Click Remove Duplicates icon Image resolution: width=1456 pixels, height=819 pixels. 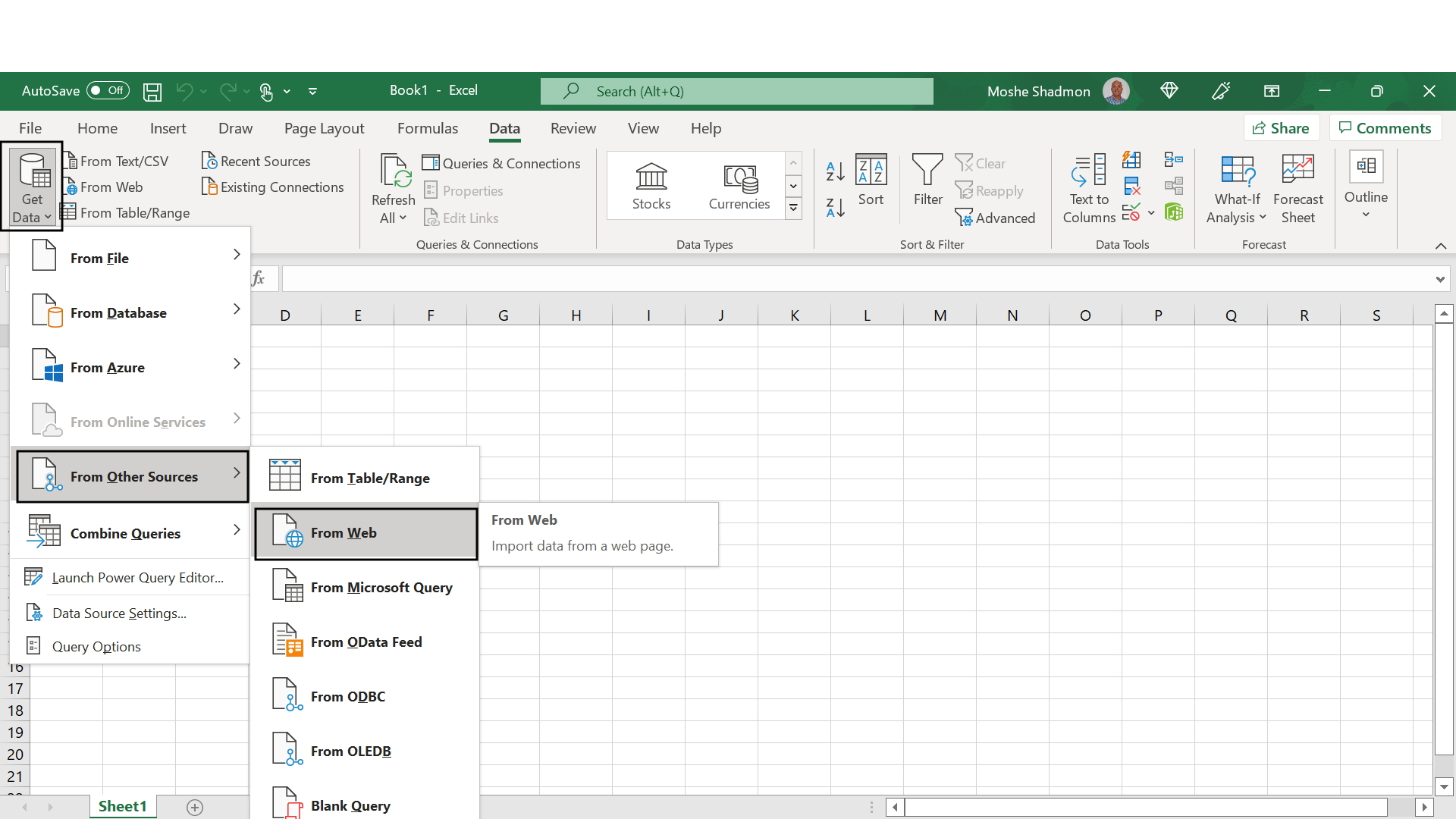click(x=1131, y=187)
